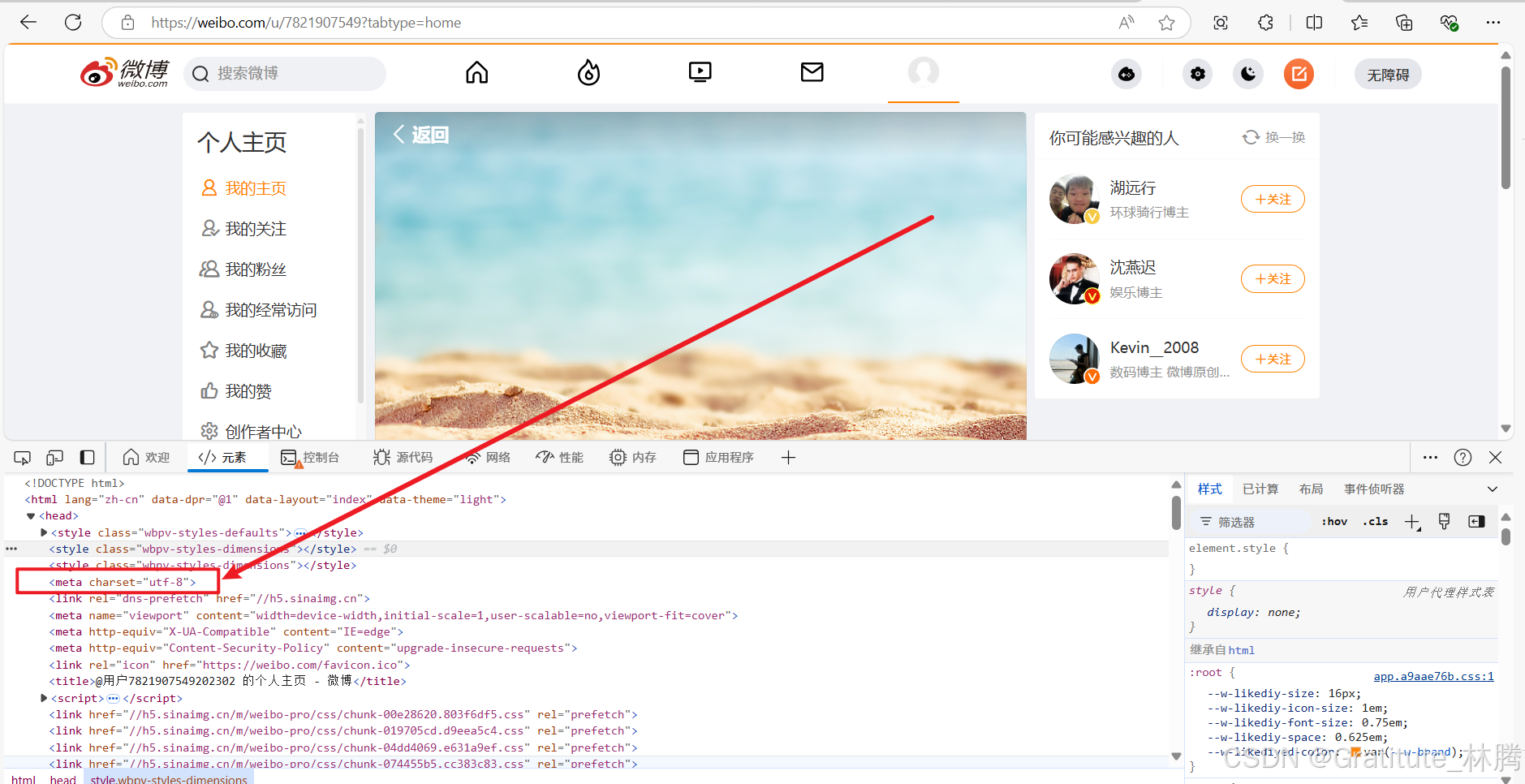Open app.a9aae76b.css:1 source link

coord(1433,676)
